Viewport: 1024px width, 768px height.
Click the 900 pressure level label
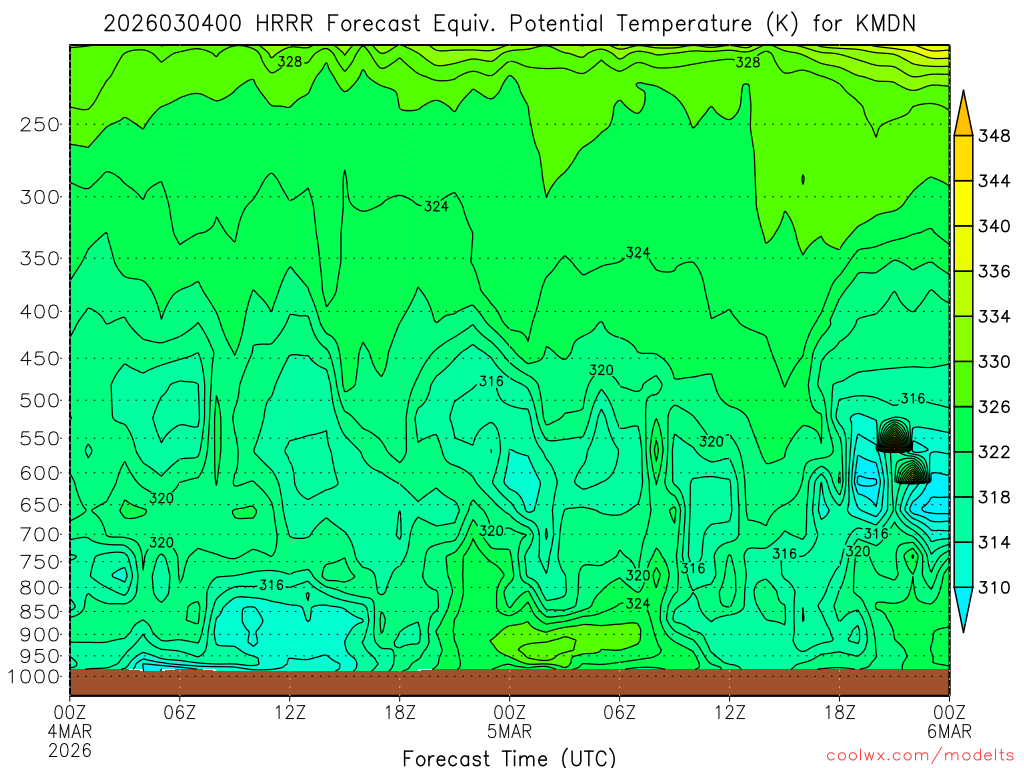tap(40, 634)
